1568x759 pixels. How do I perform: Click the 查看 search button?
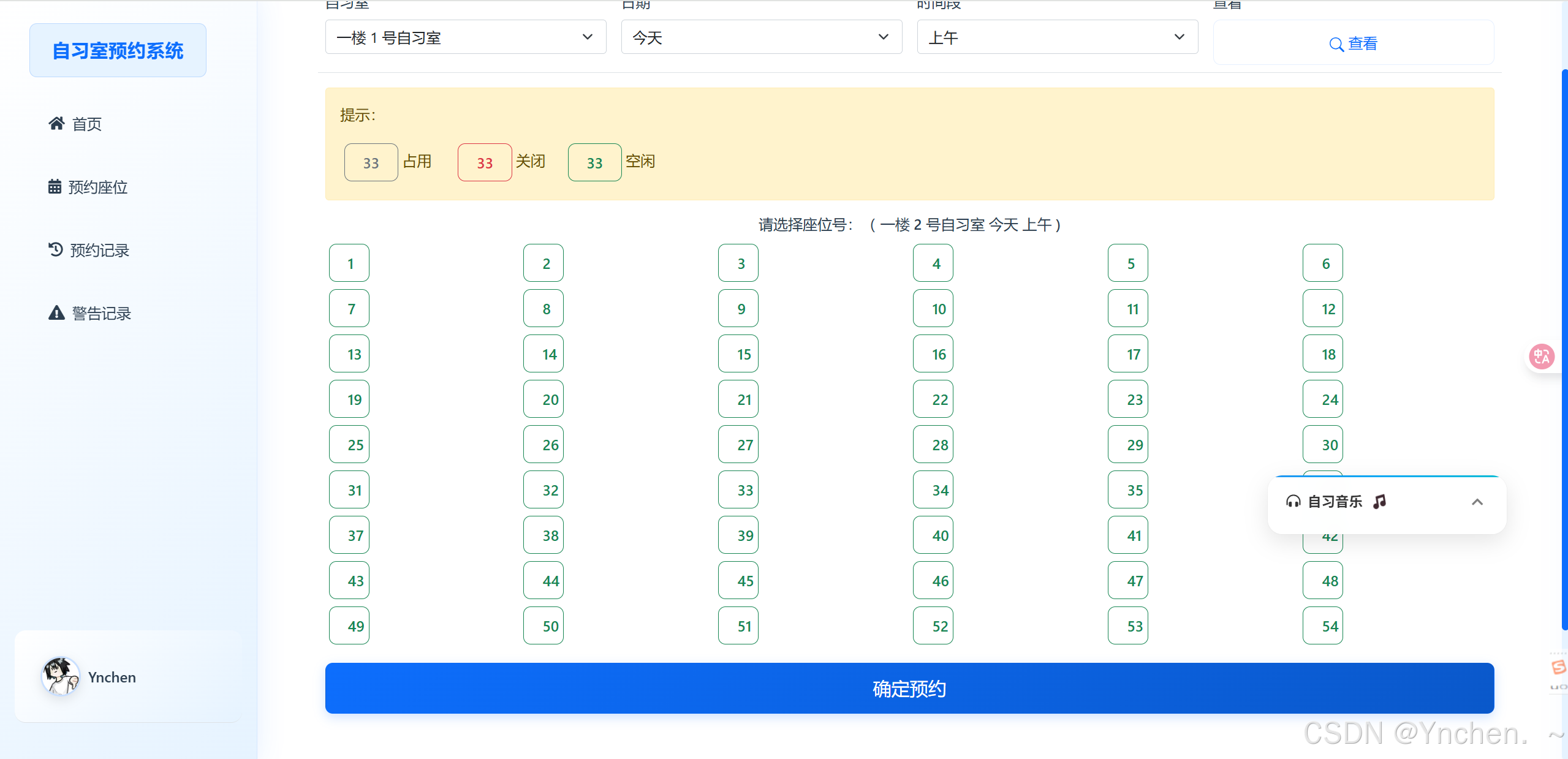point(1353,43)
